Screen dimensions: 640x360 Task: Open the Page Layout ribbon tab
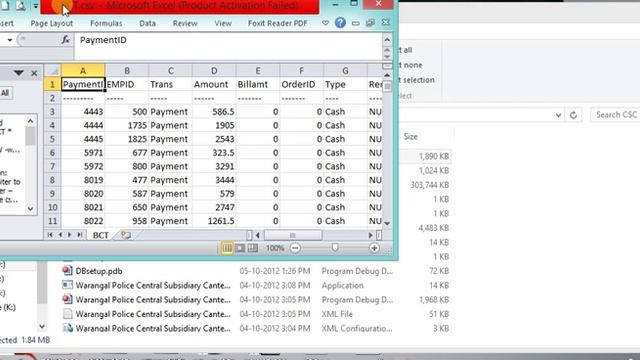(52, 23)
